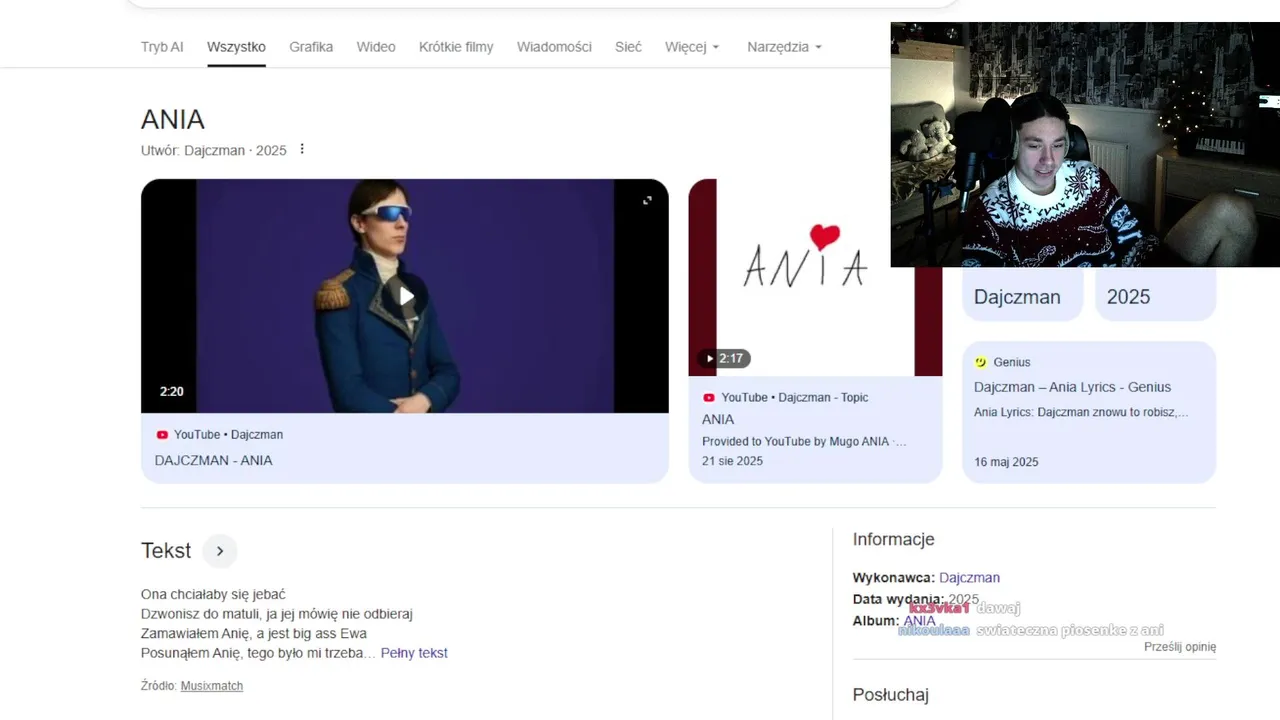Image resolution: width=1280 pixels, height=720 pixels.
Task: Open the Wiadomości tab
Action: (554, 47)
